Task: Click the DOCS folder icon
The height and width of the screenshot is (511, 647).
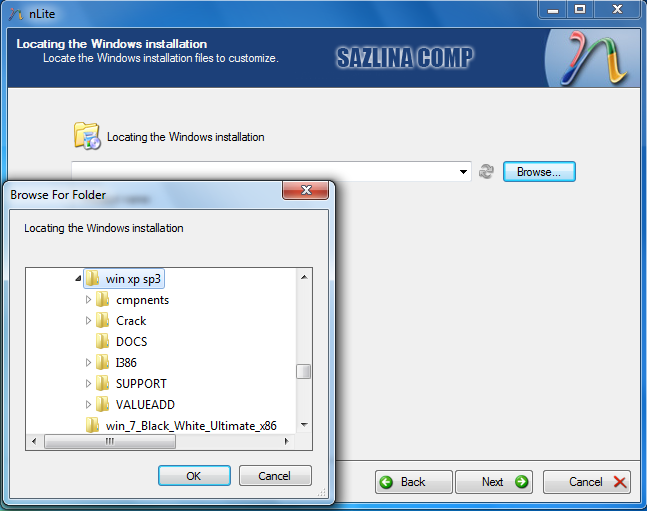Action: pyautogui.click(x=102, y=341)
